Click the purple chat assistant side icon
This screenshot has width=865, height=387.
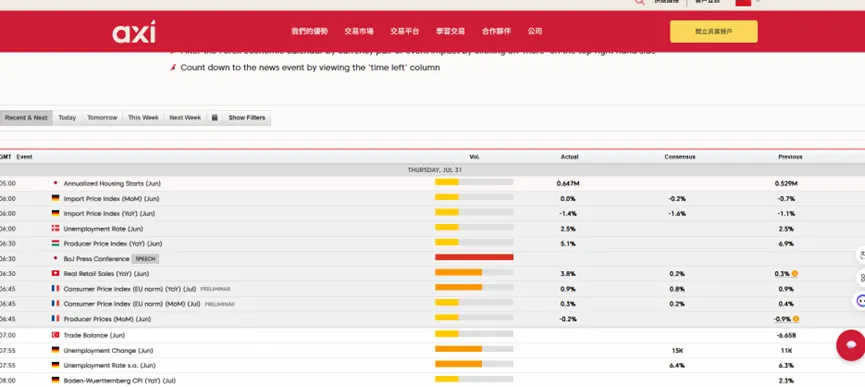[x=860, y=301]
